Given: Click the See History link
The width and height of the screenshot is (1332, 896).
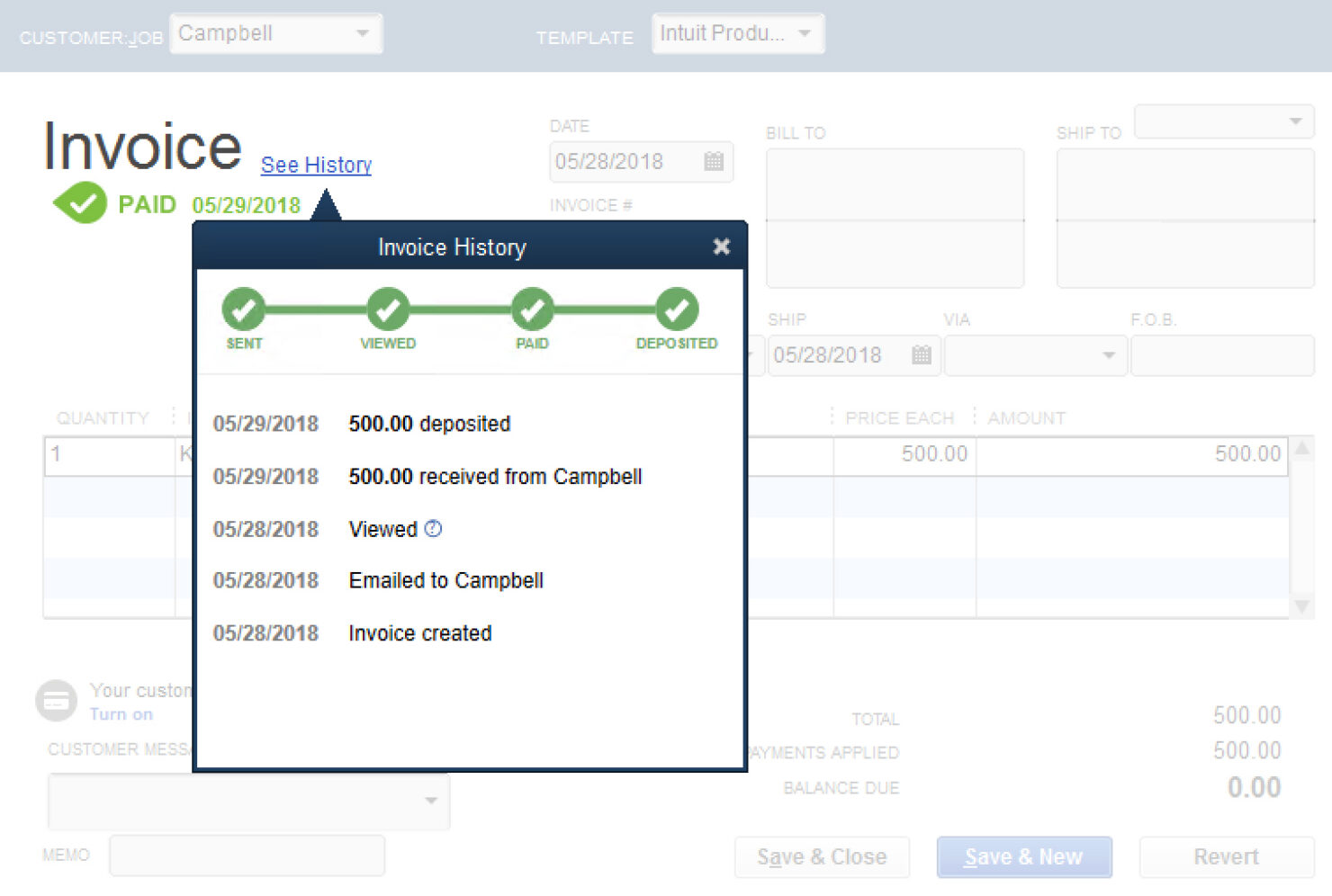Looking at the screenshot, I should (316, 166).
